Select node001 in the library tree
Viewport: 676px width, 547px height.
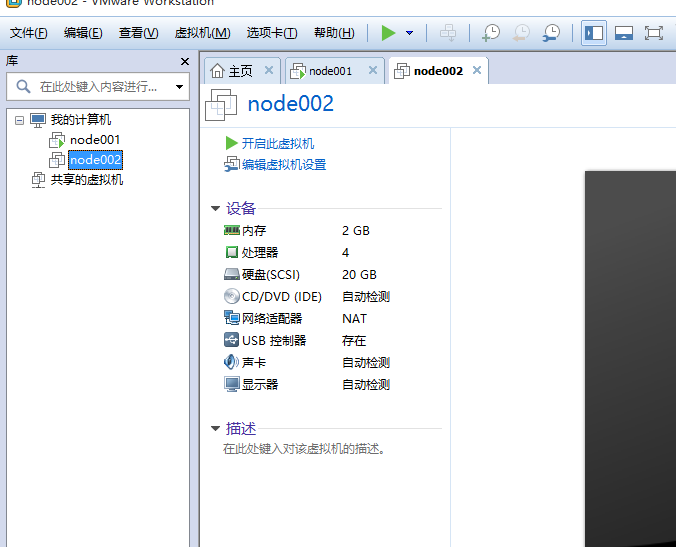(x=95, y=140)
